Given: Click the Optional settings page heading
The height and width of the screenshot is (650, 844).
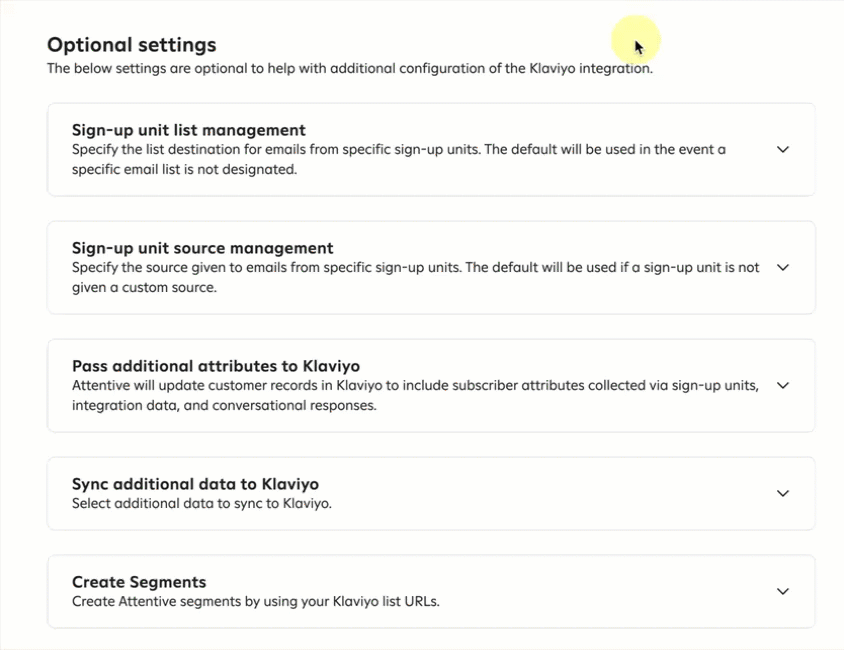Looking at the screenshot, I should [x=131, y=45].
